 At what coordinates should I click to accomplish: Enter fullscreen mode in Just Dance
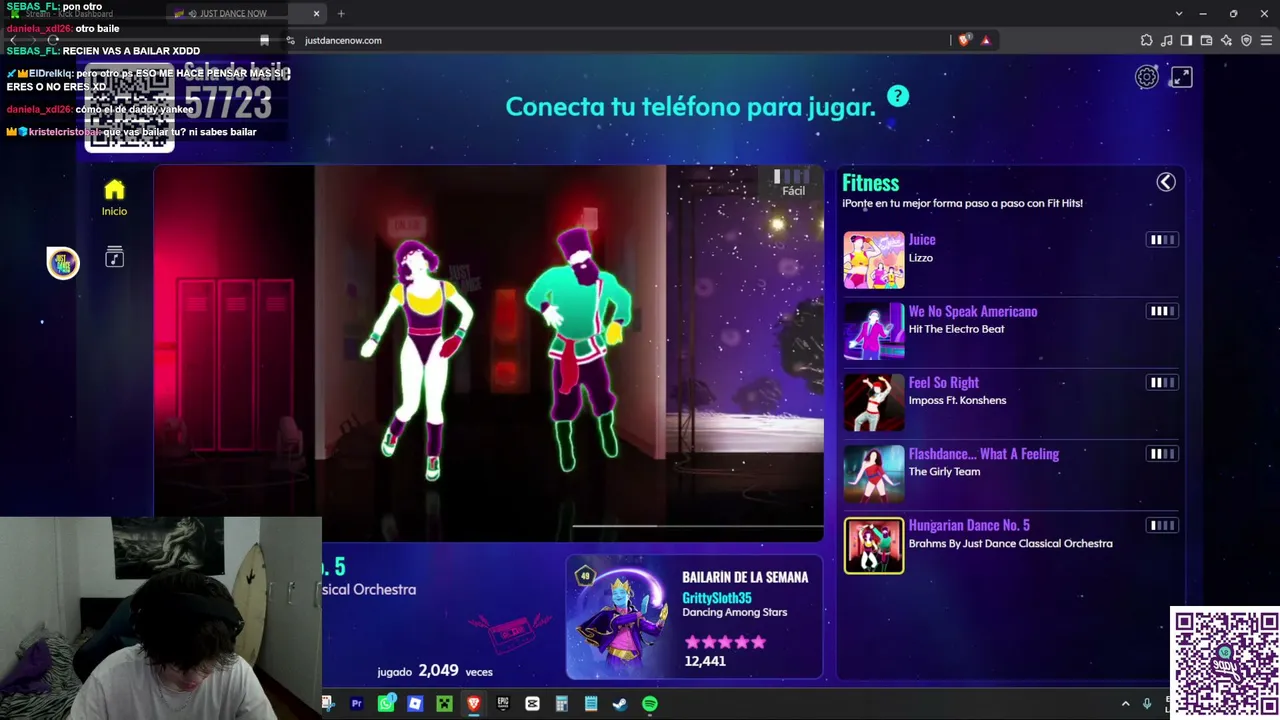[1181, 77]
